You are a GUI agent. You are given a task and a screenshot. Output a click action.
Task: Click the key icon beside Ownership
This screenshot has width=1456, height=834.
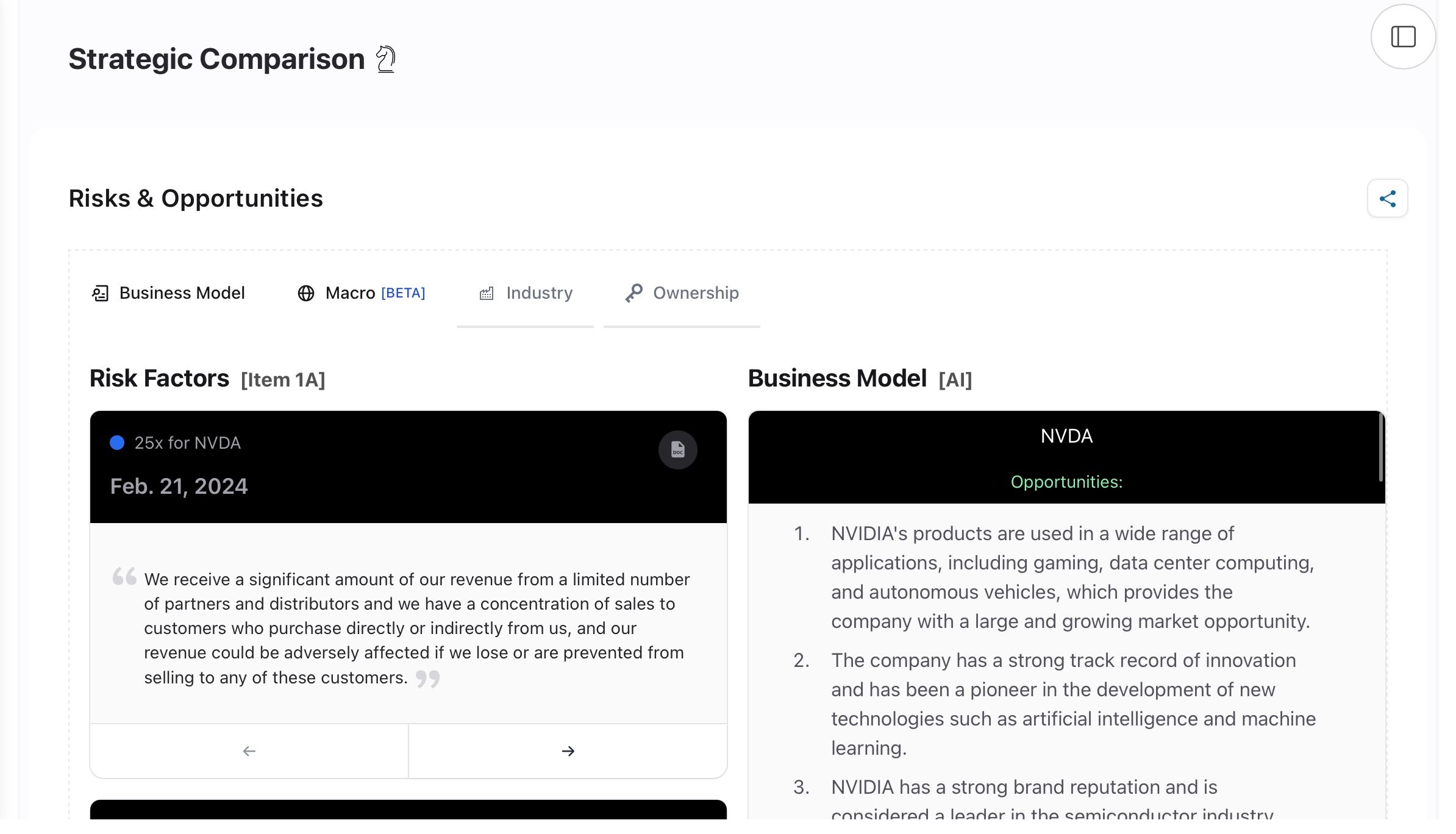pyautogui.click(x=633, y=293)
